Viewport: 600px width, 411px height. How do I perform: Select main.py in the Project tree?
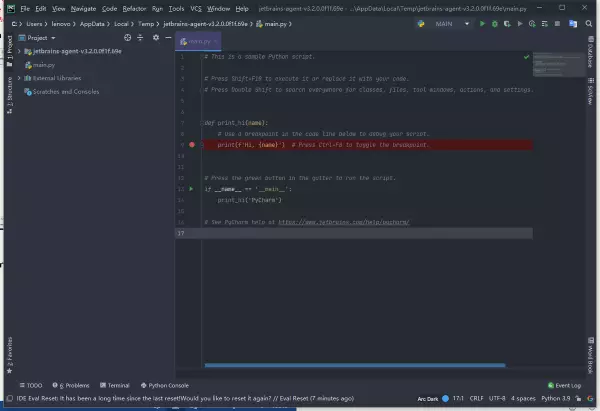(40, 65)
